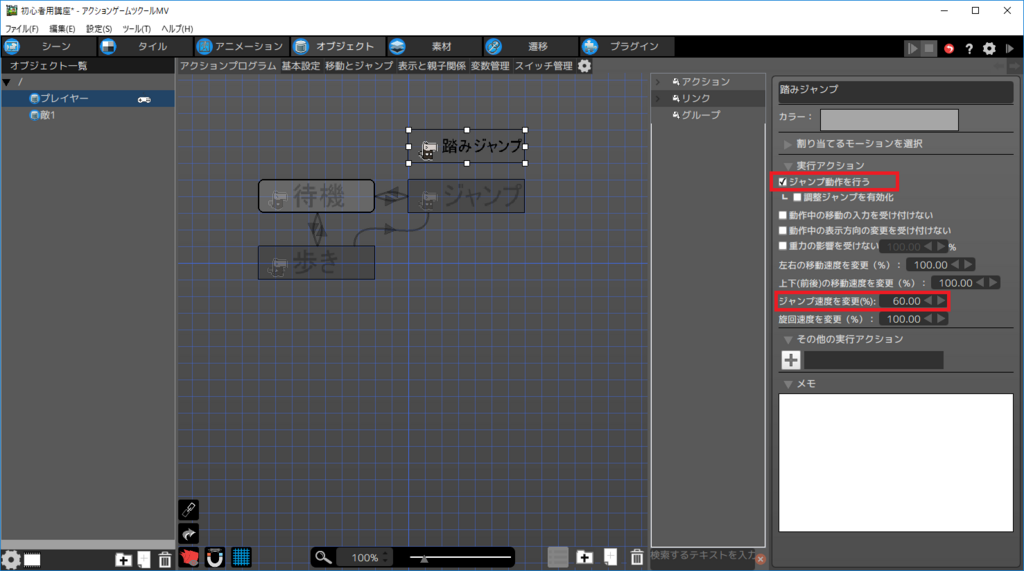Click the magnifier zoom icon
The height and width of the screenshot is (571, 1024).
323,557
